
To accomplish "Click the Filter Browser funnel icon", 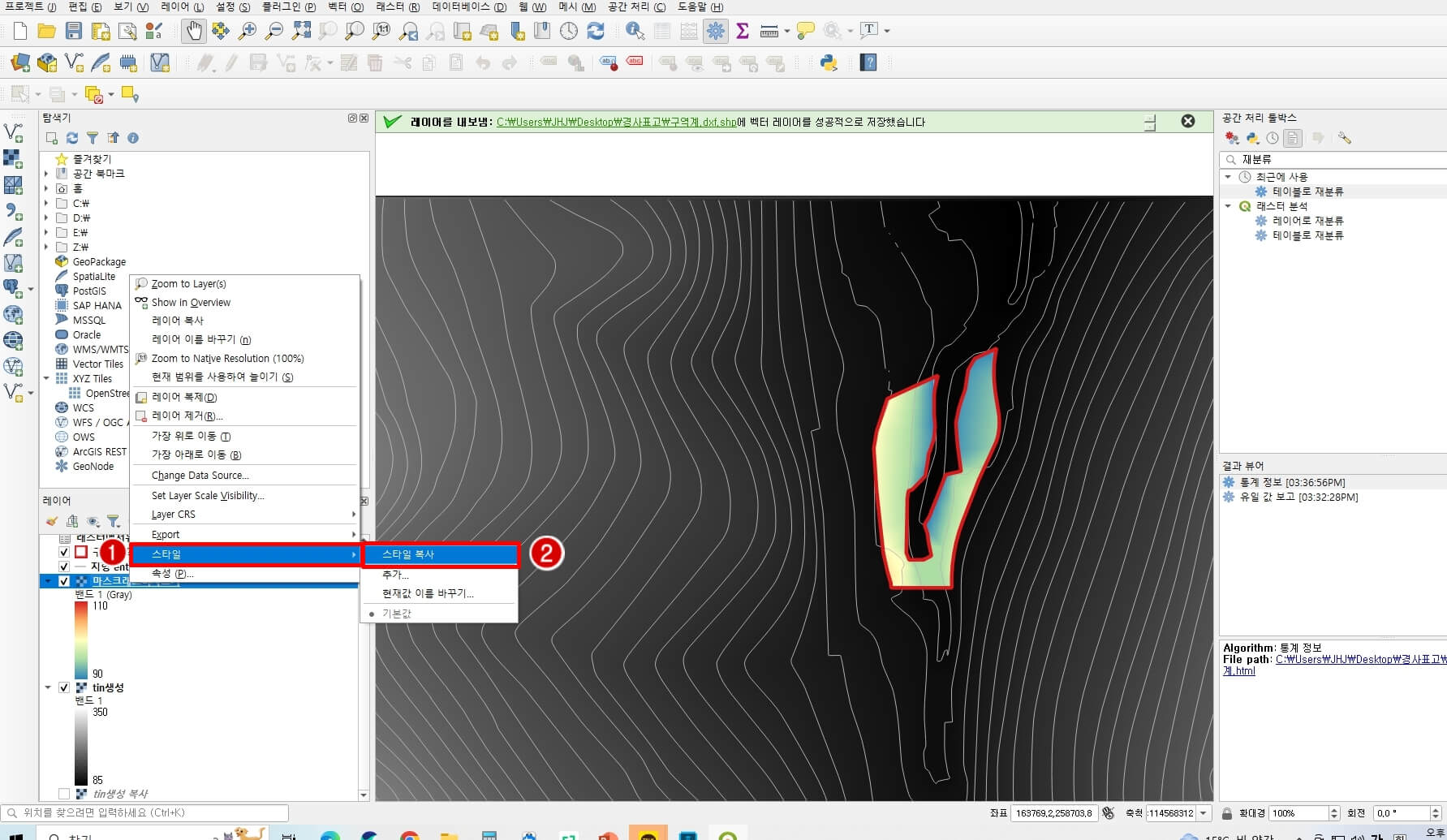I will (x=93, y=138).
